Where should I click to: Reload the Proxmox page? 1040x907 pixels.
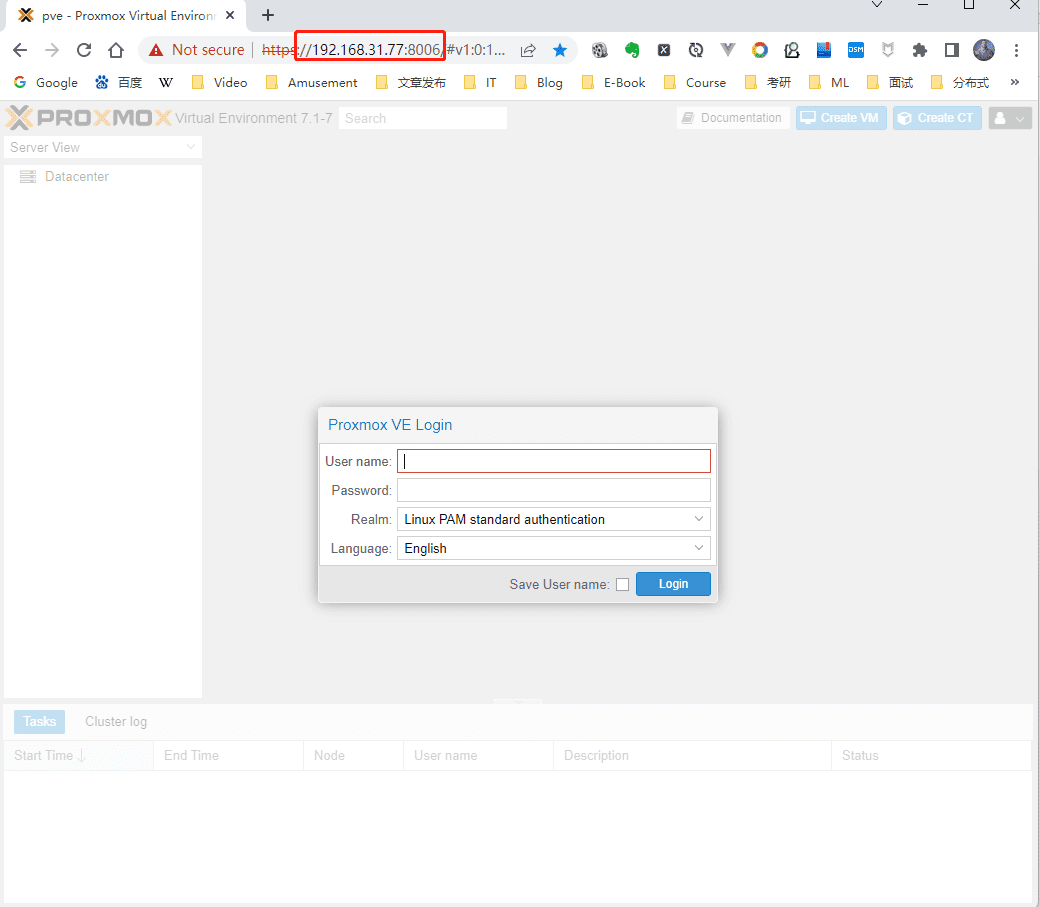(84, 50)
